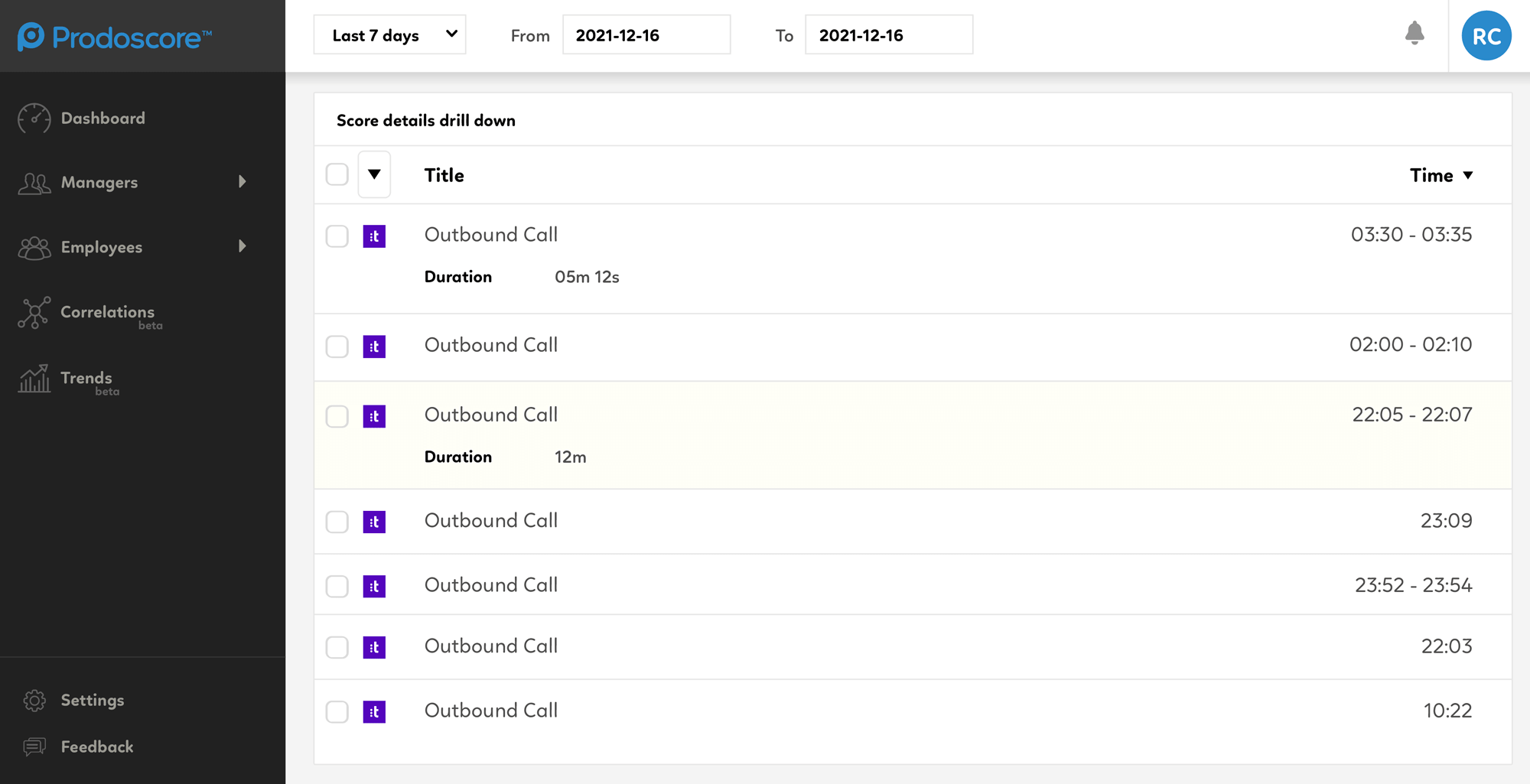The width and height of the screenshot is (1530, 784).
Task: Open Outbound Call at 22:03
Action: coord(491,646)
